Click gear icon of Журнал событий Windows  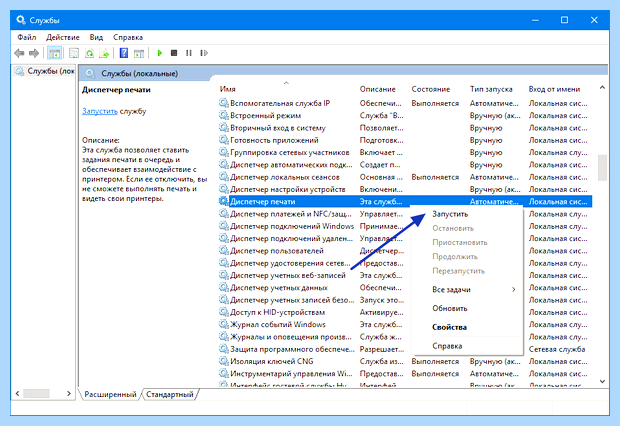[x=224, y=324]
